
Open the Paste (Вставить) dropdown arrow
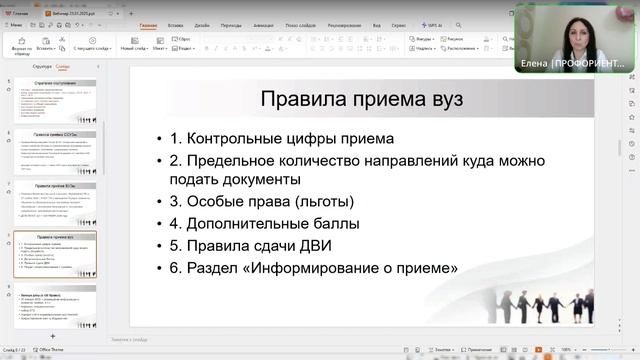[54, 49]
